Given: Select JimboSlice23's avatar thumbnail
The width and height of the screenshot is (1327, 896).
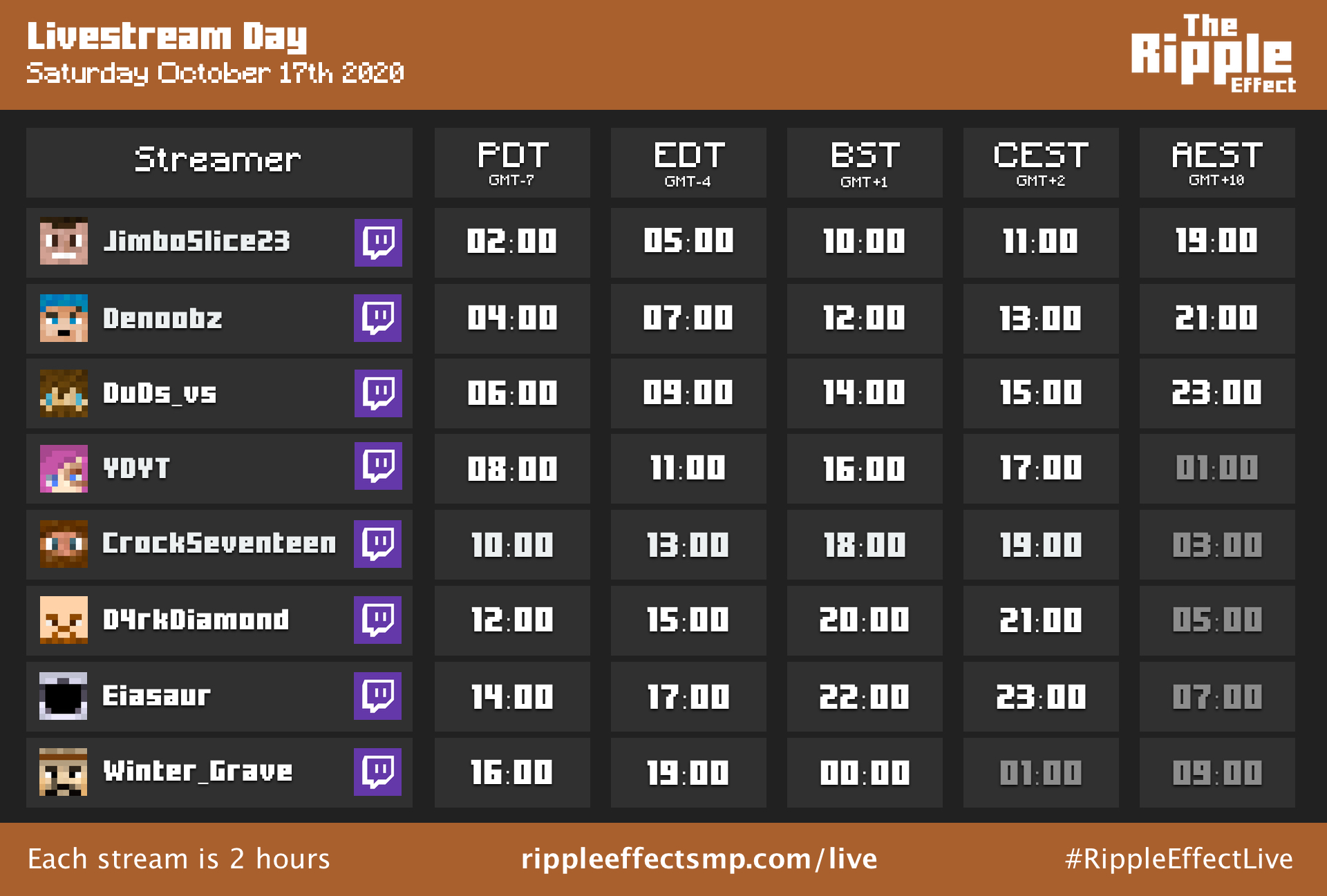Looking at the screenshot, I should coord(64,241).
